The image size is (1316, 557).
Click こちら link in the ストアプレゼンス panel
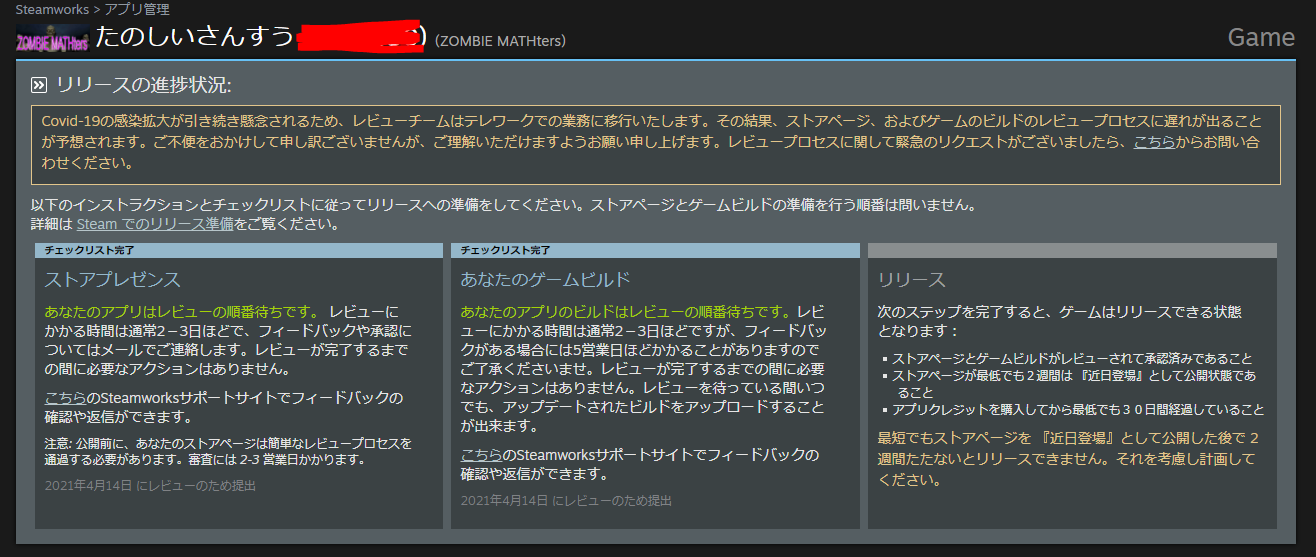[x=64, y=398]
